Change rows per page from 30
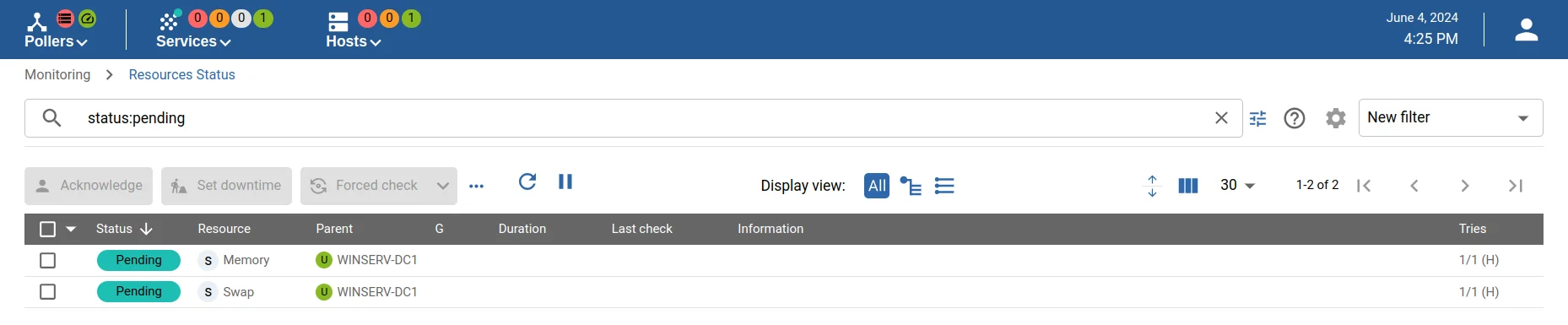This screenshot has height=325, width=1568. click(x=1237, y=185)
